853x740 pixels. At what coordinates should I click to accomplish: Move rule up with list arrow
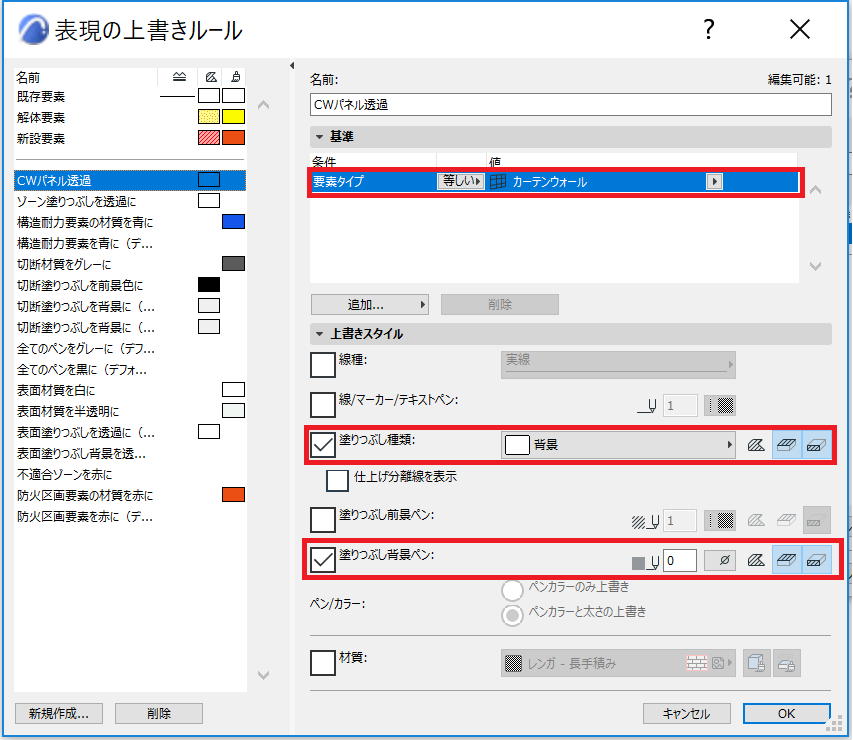[x=263, y=105]
